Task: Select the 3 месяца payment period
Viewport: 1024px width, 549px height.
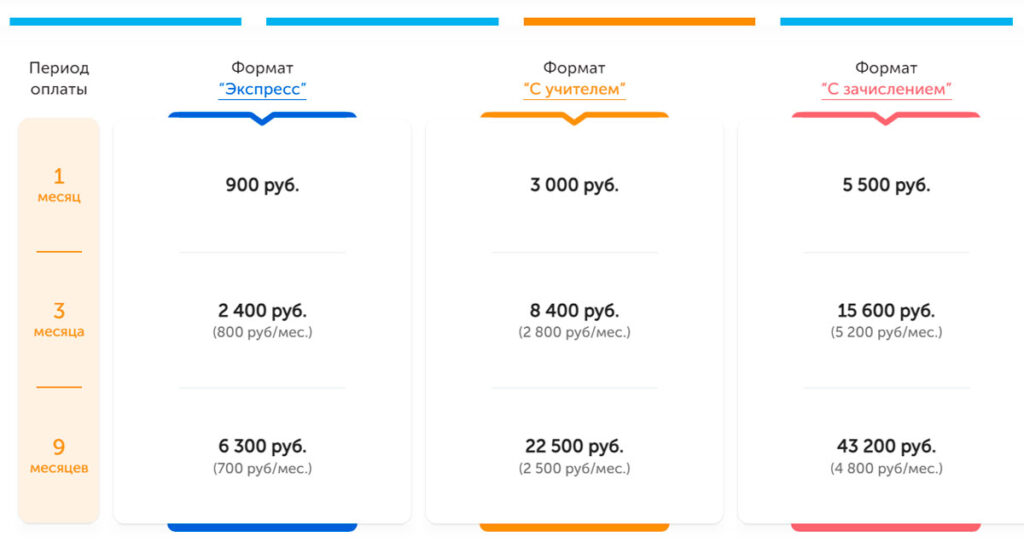Action: 59,319
